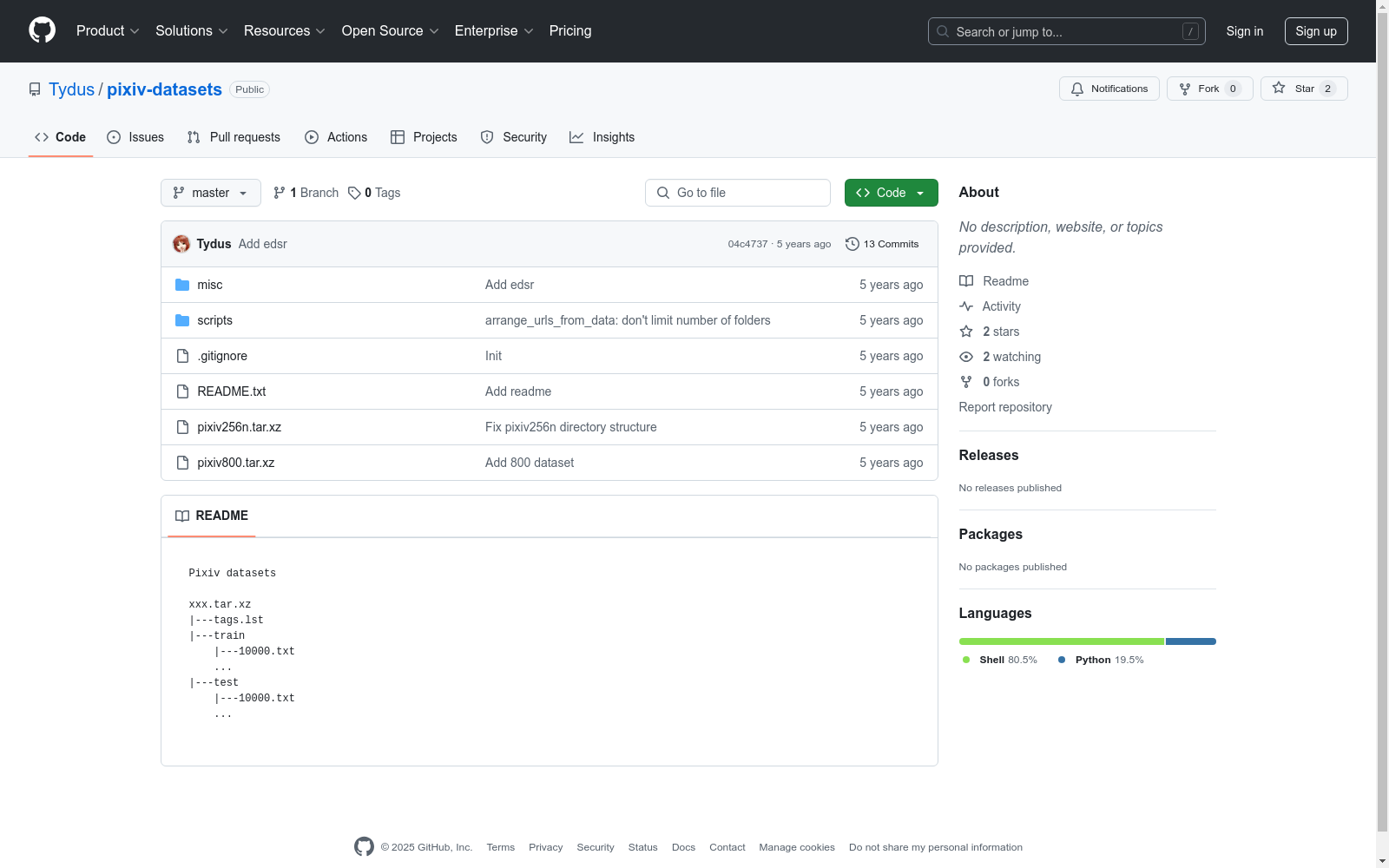The height and width of the screenshot is (868, 1389).
Task: Click the branch icon beside 1 Branch
Action: [x=280, y=193]
